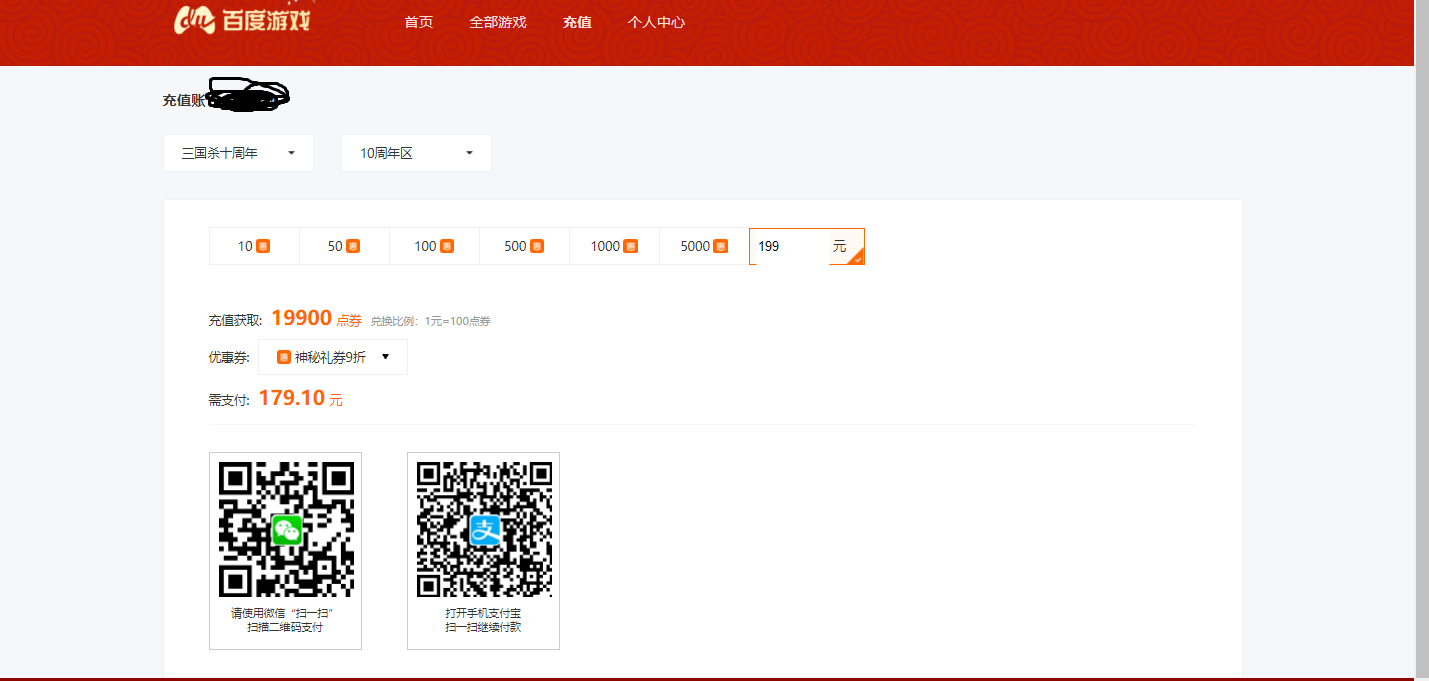Open the 个人中心 navigation tab
This screenshot has width=1429, height=681.
point(656,22)
